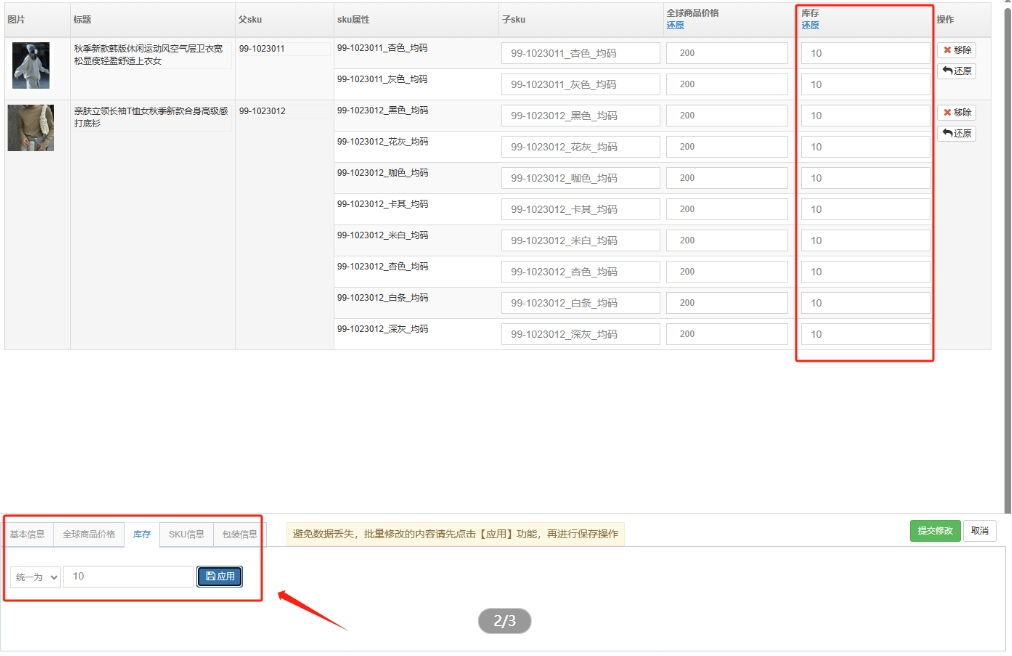The image size is (1012, 656).
Task: Submit changes with the green 提交修改 button
Action: click(x=935, y=531)
